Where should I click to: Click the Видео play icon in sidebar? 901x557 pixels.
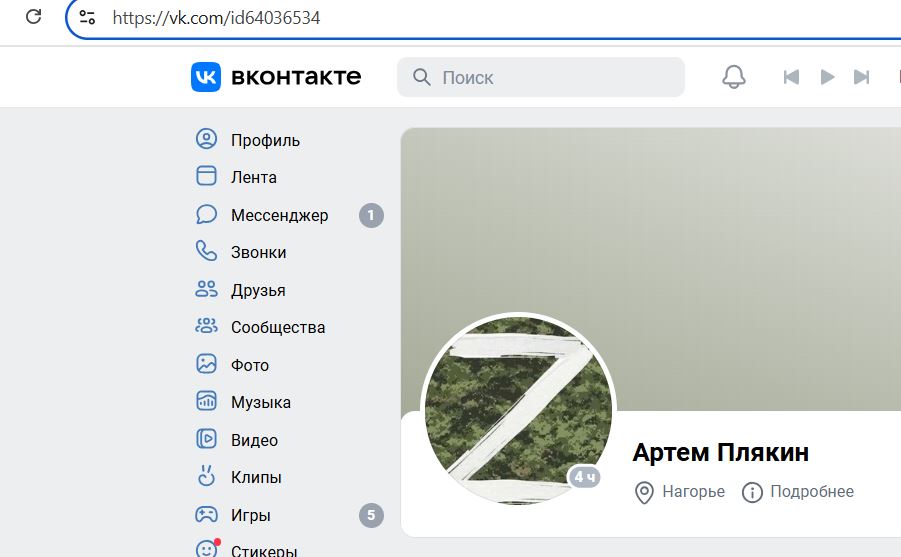pos(206,439)
